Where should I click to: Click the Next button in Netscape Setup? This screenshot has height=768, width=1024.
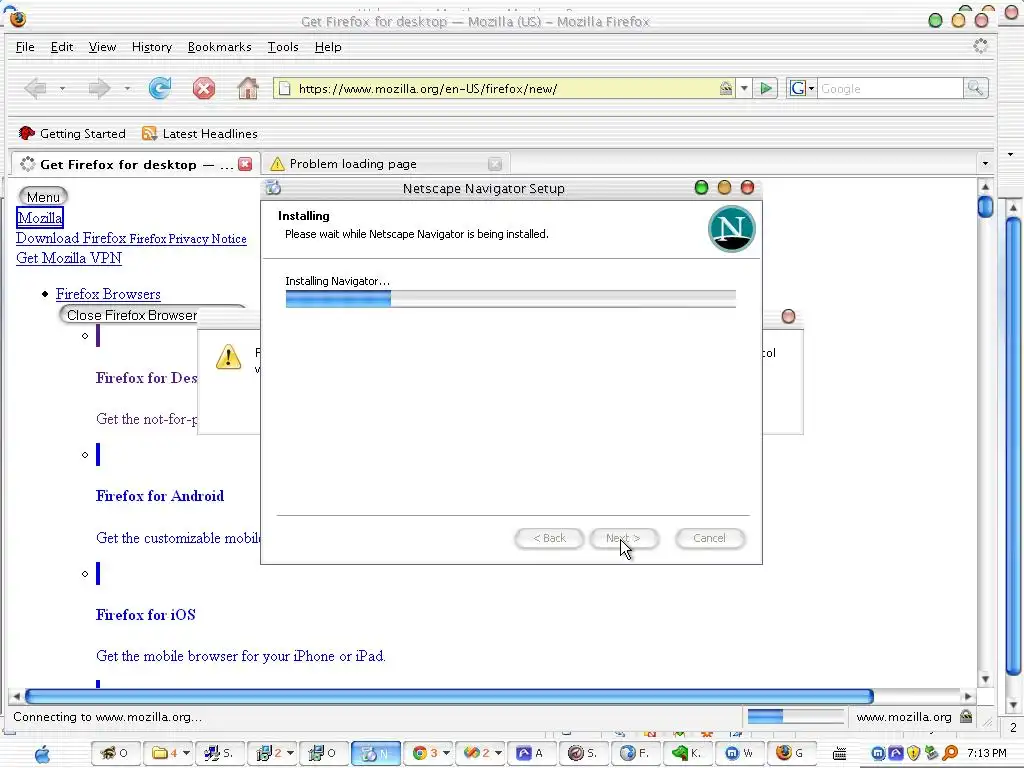(x=623, y=538)
